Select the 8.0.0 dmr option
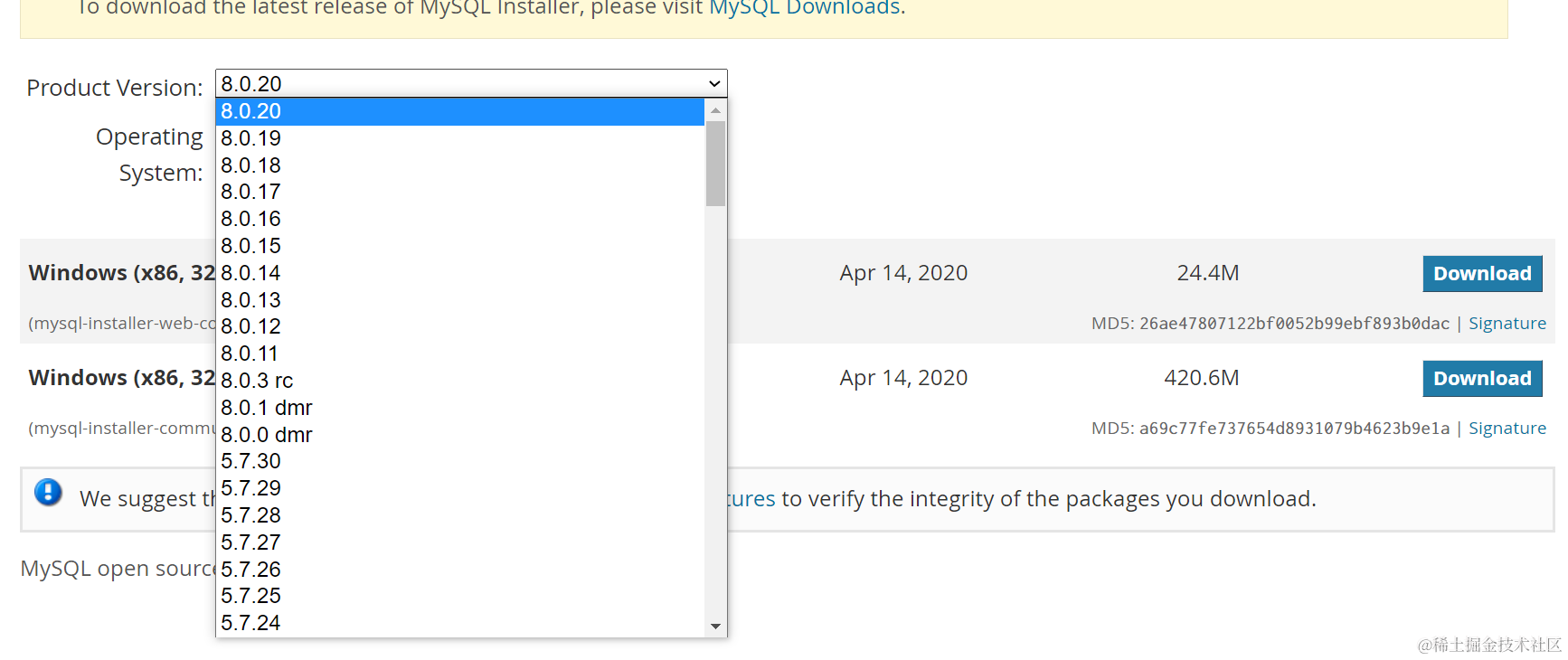Image resolution: width=1568 pixels, height=660 pixels. point(460,435)
